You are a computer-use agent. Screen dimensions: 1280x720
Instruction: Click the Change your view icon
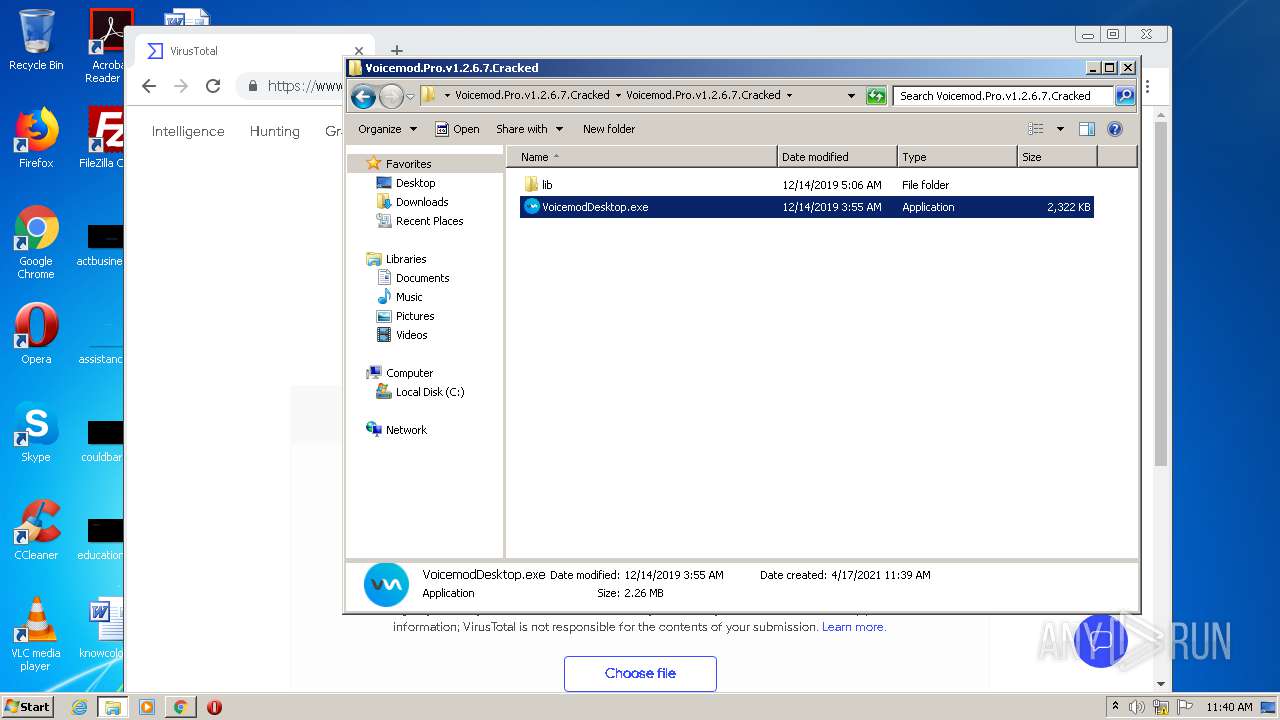tap(1036, 129)
